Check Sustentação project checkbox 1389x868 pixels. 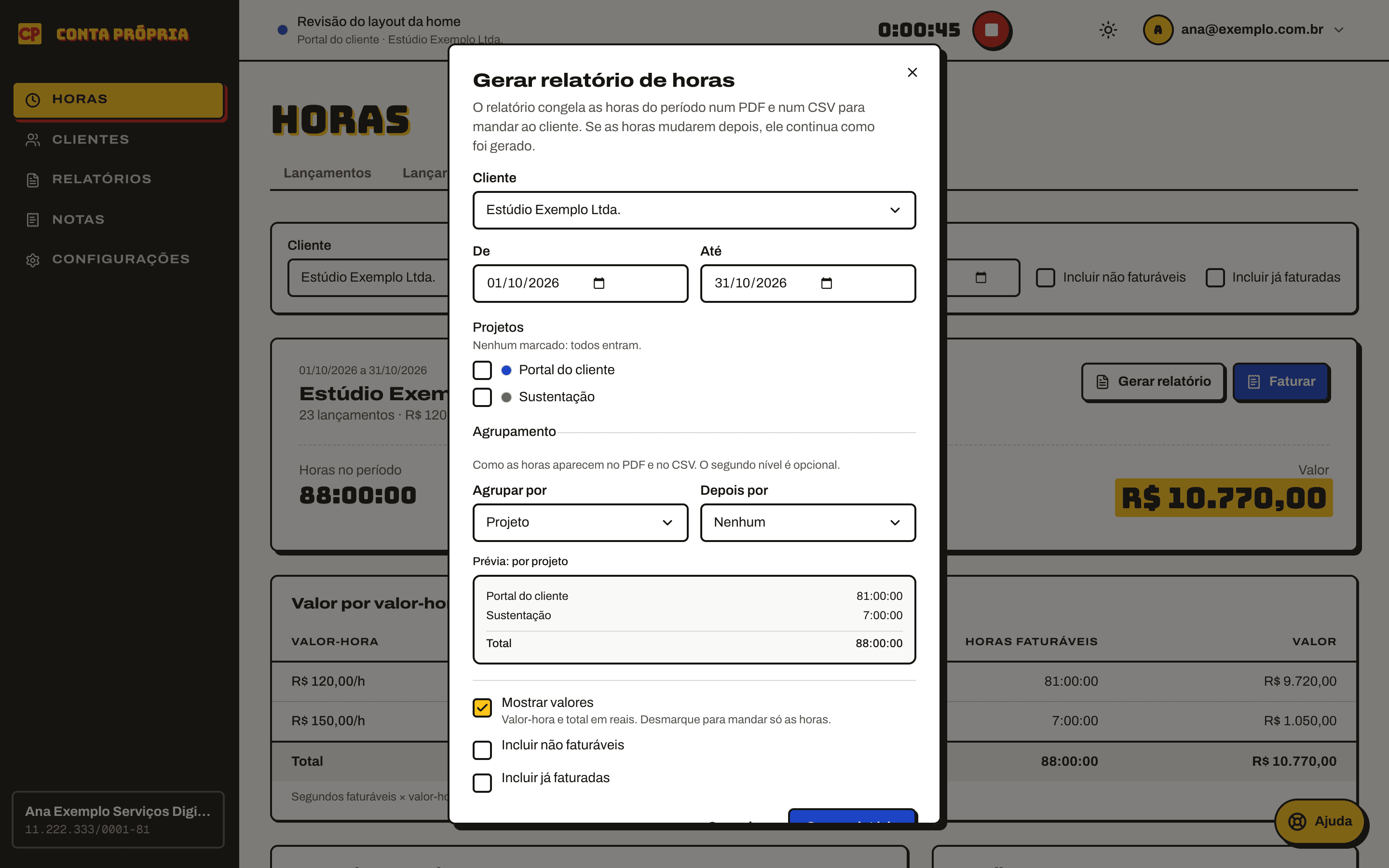[x=482, y=397]
